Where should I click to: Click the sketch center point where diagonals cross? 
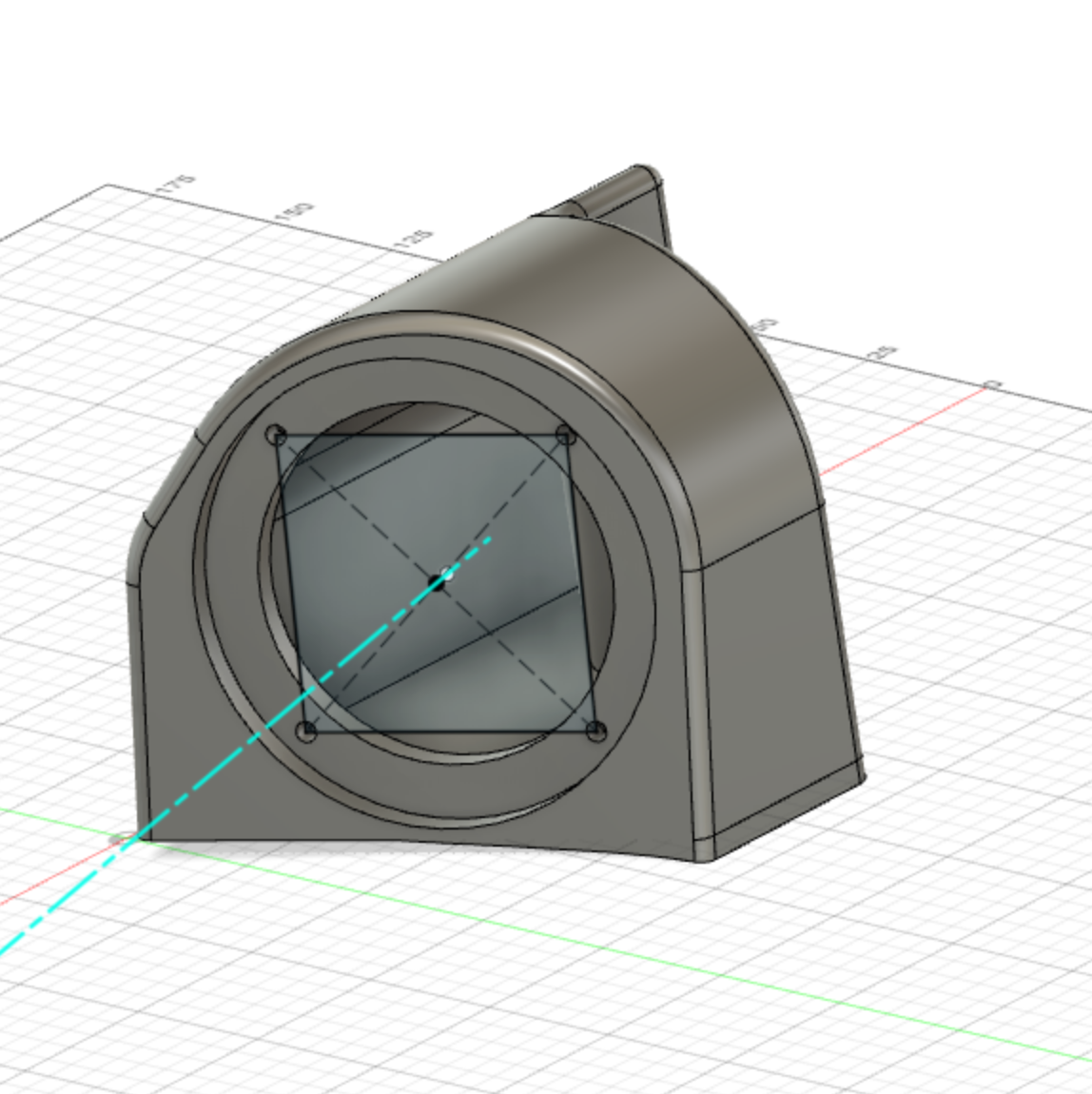click(x=438, y=580)
